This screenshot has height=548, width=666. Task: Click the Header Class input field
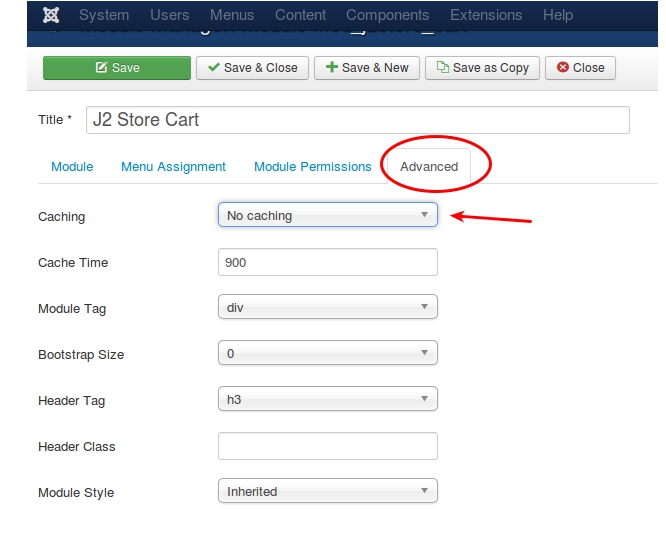(x=328, y=446)
